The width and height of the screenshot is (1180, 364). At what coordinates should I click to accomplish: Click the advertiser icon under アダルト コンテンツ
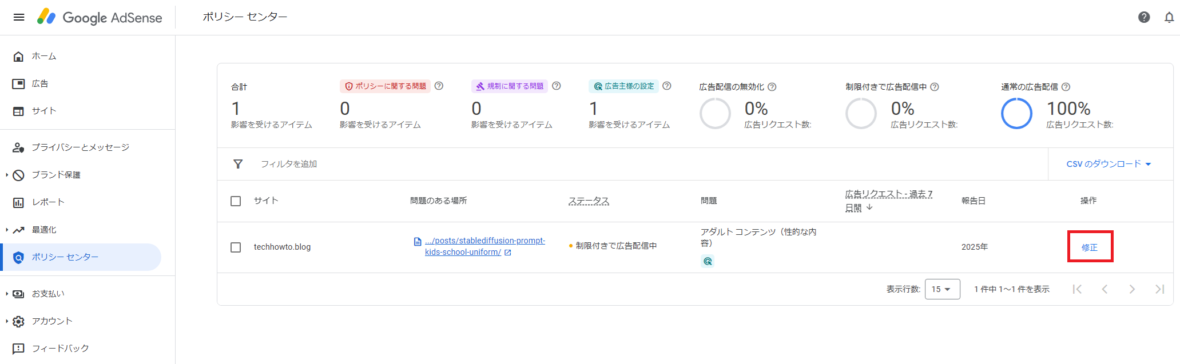[x=707, y=261]
